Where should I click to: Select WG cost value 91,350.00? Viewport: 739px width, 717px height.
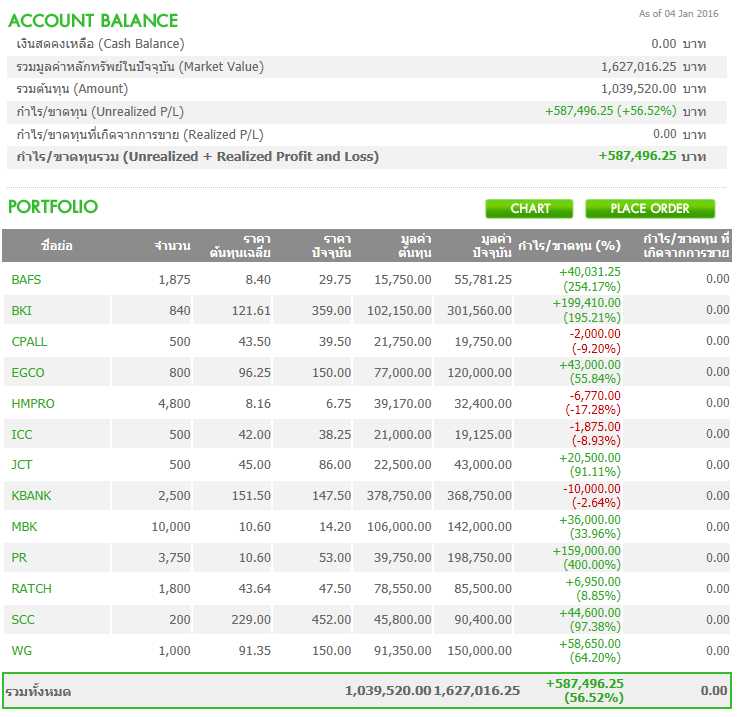402,651
